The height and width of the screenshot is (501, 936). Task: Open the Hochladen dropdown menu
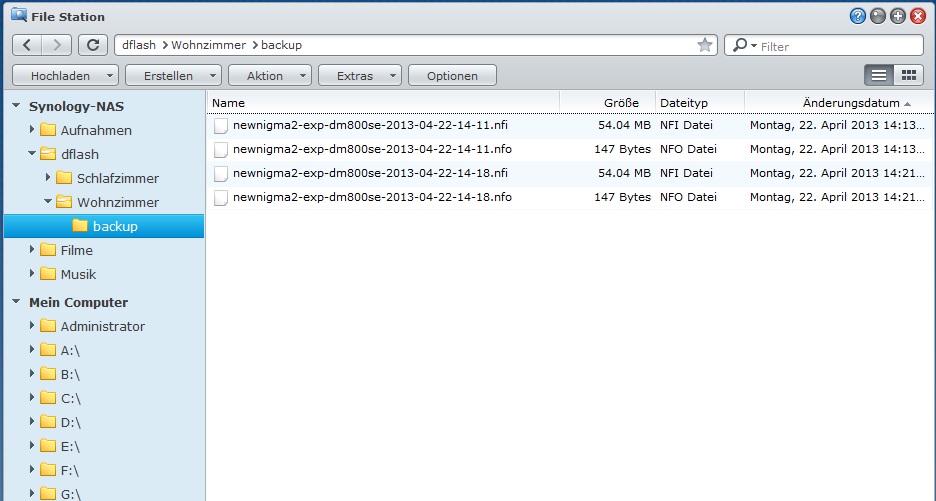[x=65, y=75]
